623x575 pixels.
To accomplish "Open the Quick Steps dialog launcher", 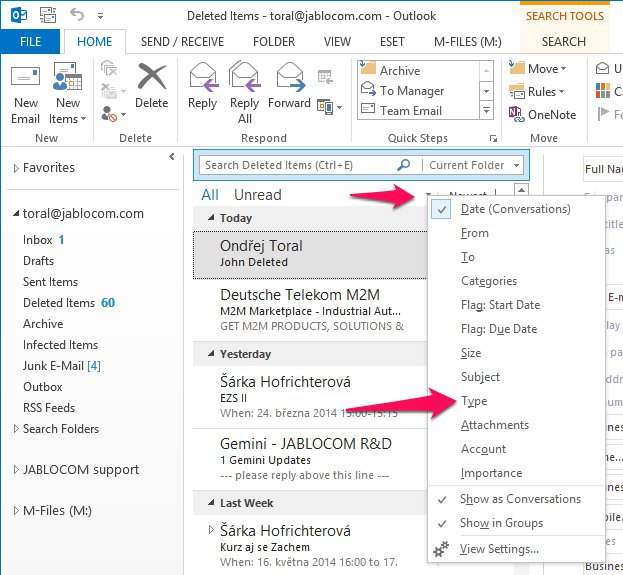I will pyautogui.click(x=493, y=138).
